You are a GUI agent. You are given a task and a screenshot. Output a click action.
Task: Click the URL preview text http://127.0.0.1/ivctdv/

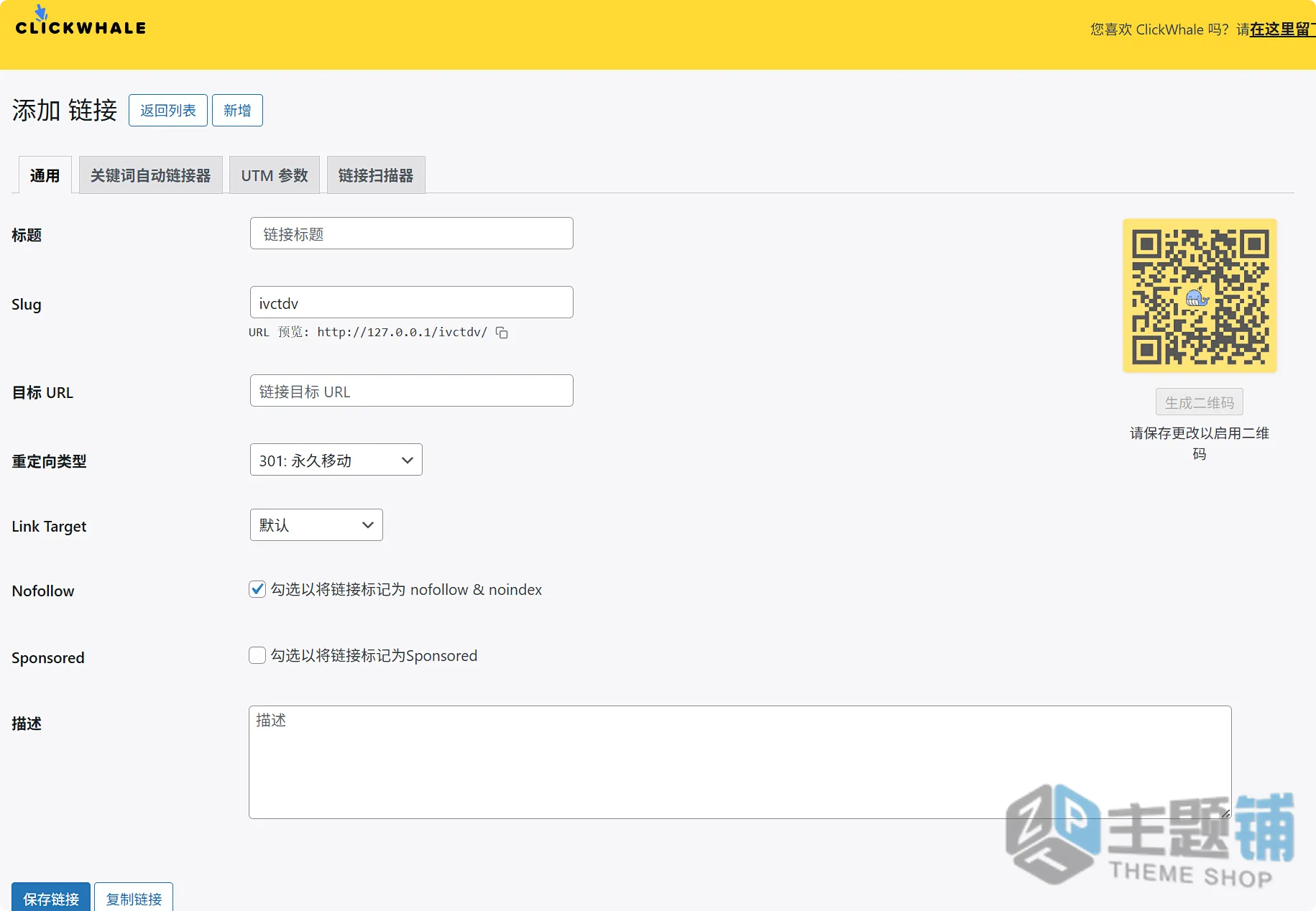pyautogui.click(x=402, y=332)
